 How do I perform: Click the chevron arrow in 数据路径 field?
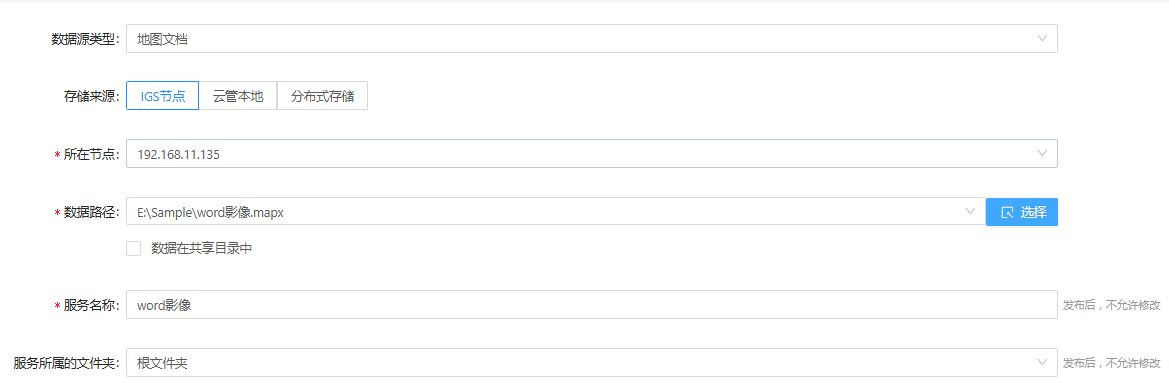(x=970, y=212)
